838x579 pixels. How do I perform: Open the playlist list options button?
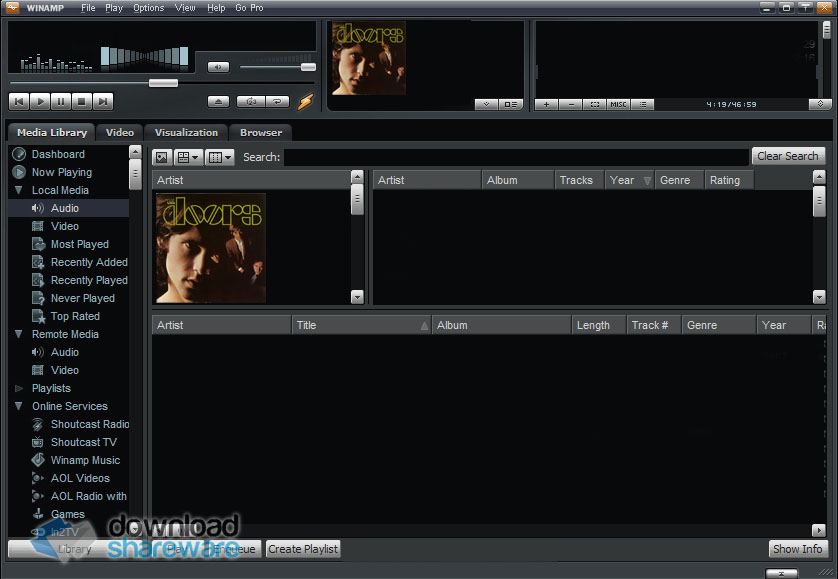[x=642, y=104]
